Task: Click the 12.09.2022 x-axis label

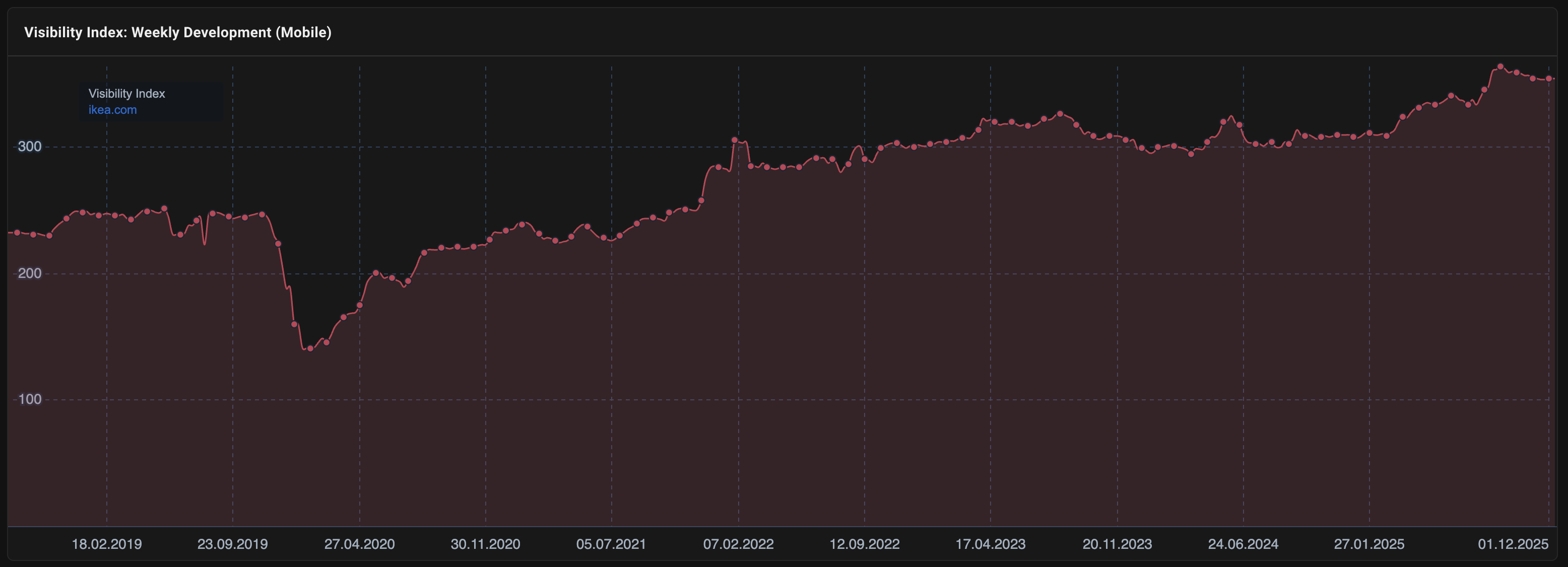Action: click(x=864, y=544)
